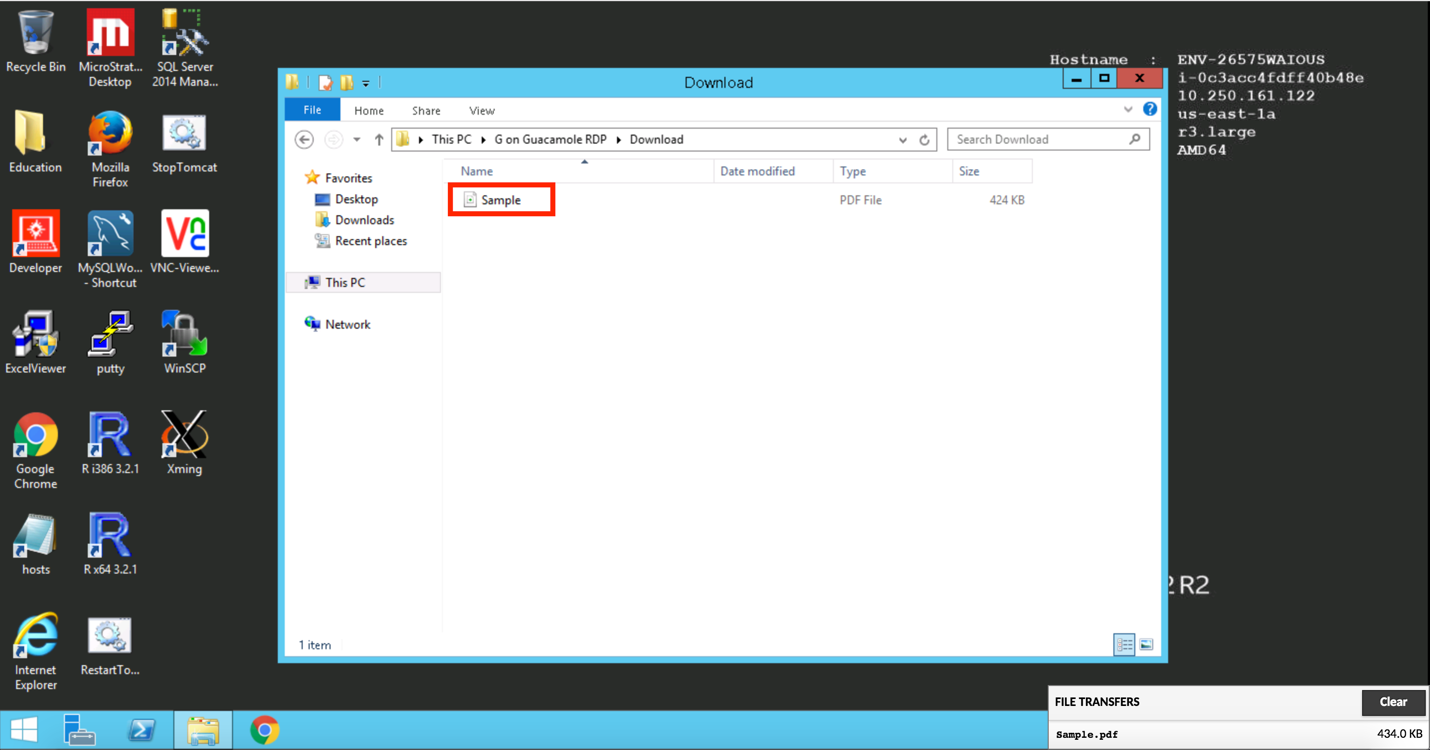This screenshot has width=1430, height=750.
Task: Clear the file transfers list
Action: [1393, 702]
